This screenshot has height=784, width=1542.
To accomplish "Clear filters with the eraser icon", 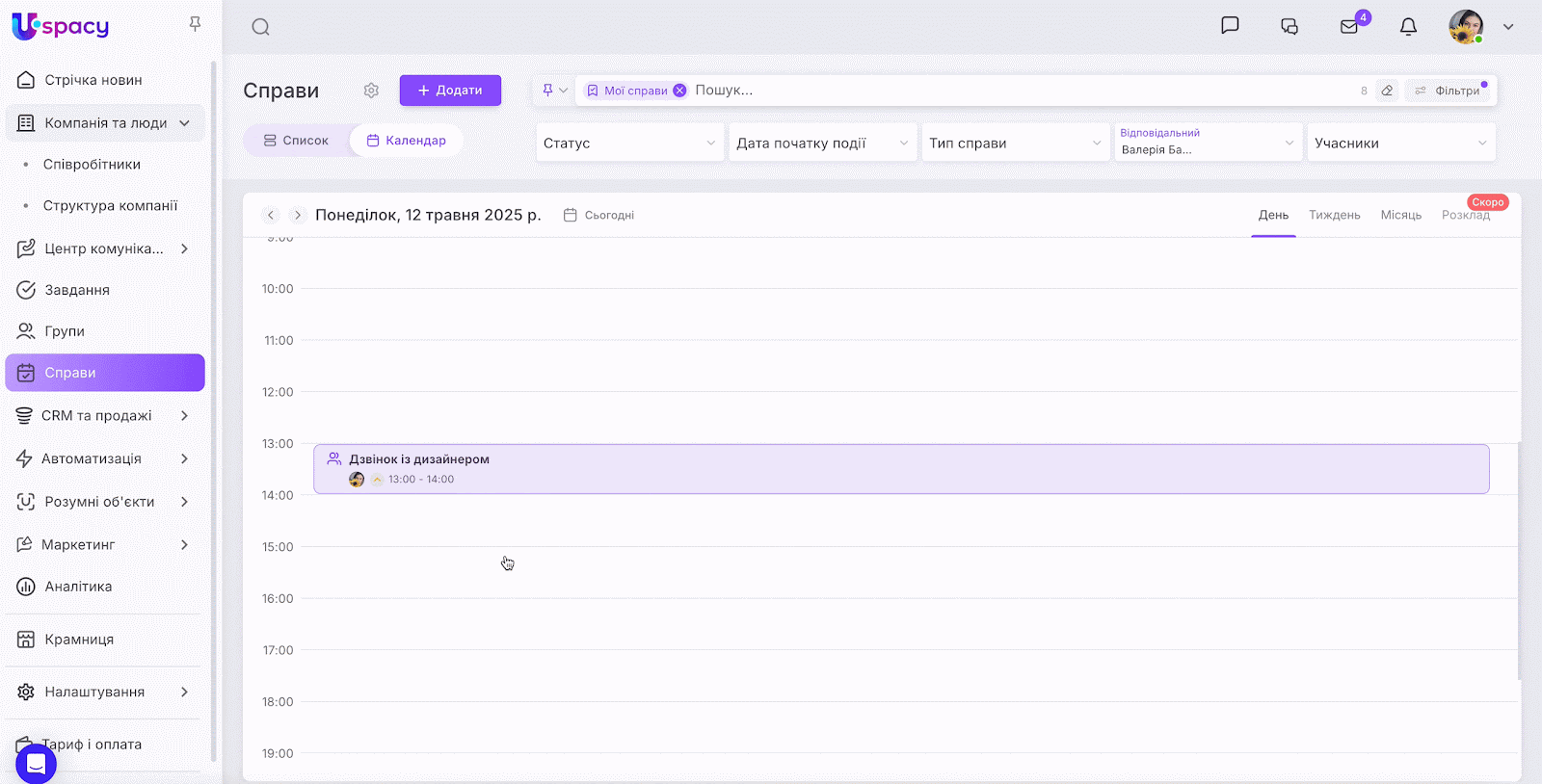I will (1387, 91).
